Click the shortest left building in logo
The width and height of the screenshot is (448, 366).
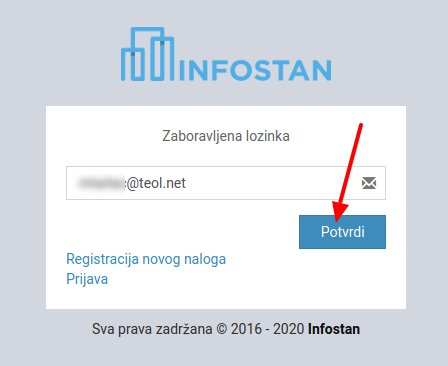[x=132, y=64]
